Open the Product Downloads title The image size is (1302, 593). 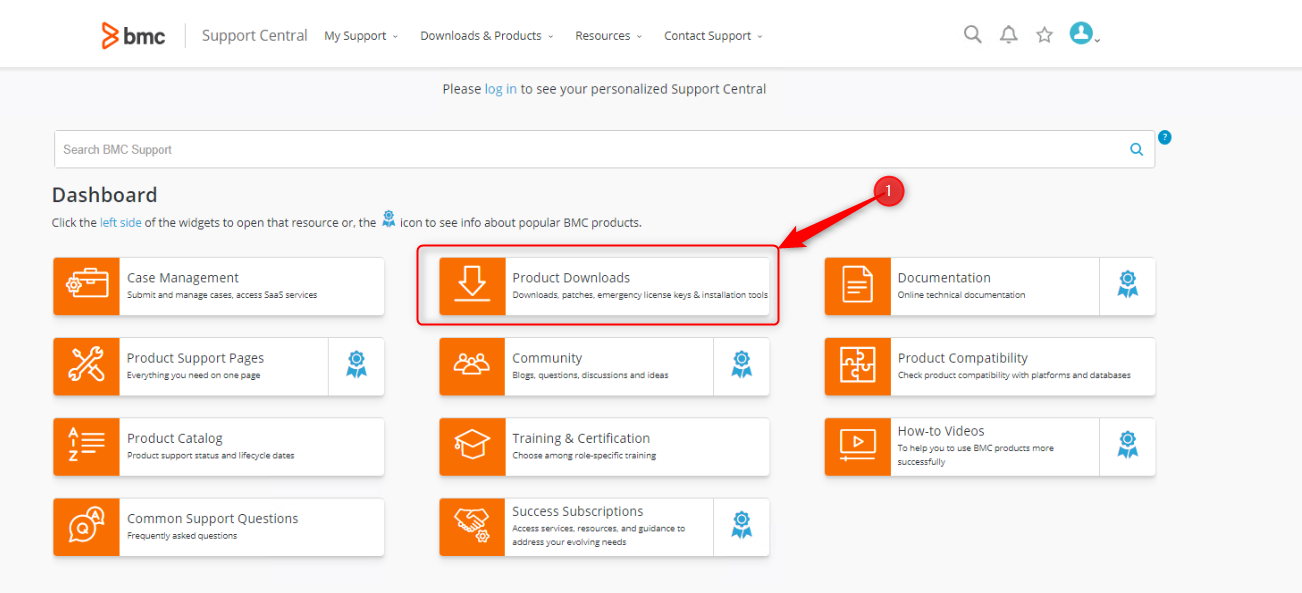click(x=571, y=278)
